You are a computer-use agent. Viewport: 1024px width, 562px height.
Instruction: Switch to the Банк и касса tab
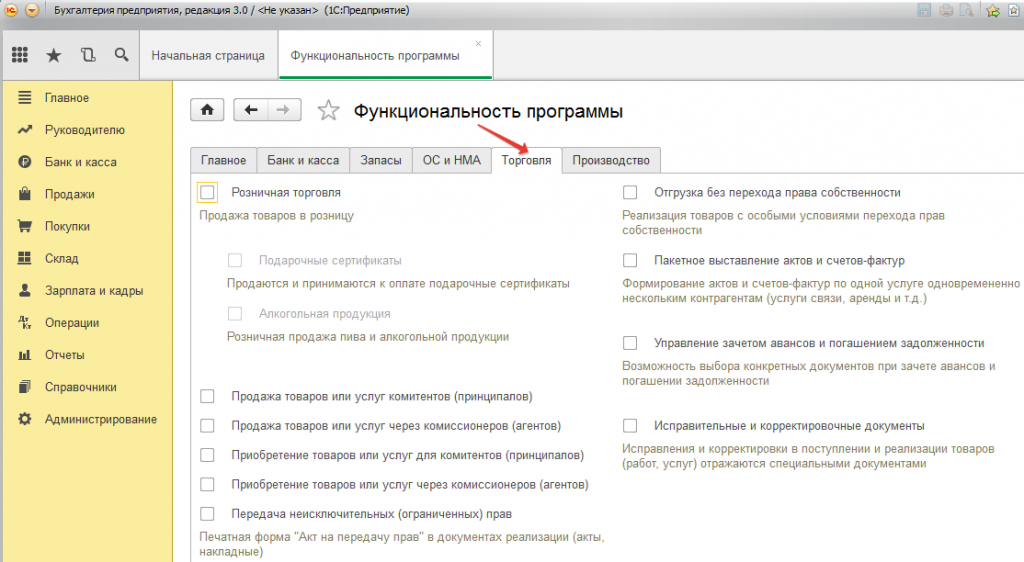pos(303,160)
